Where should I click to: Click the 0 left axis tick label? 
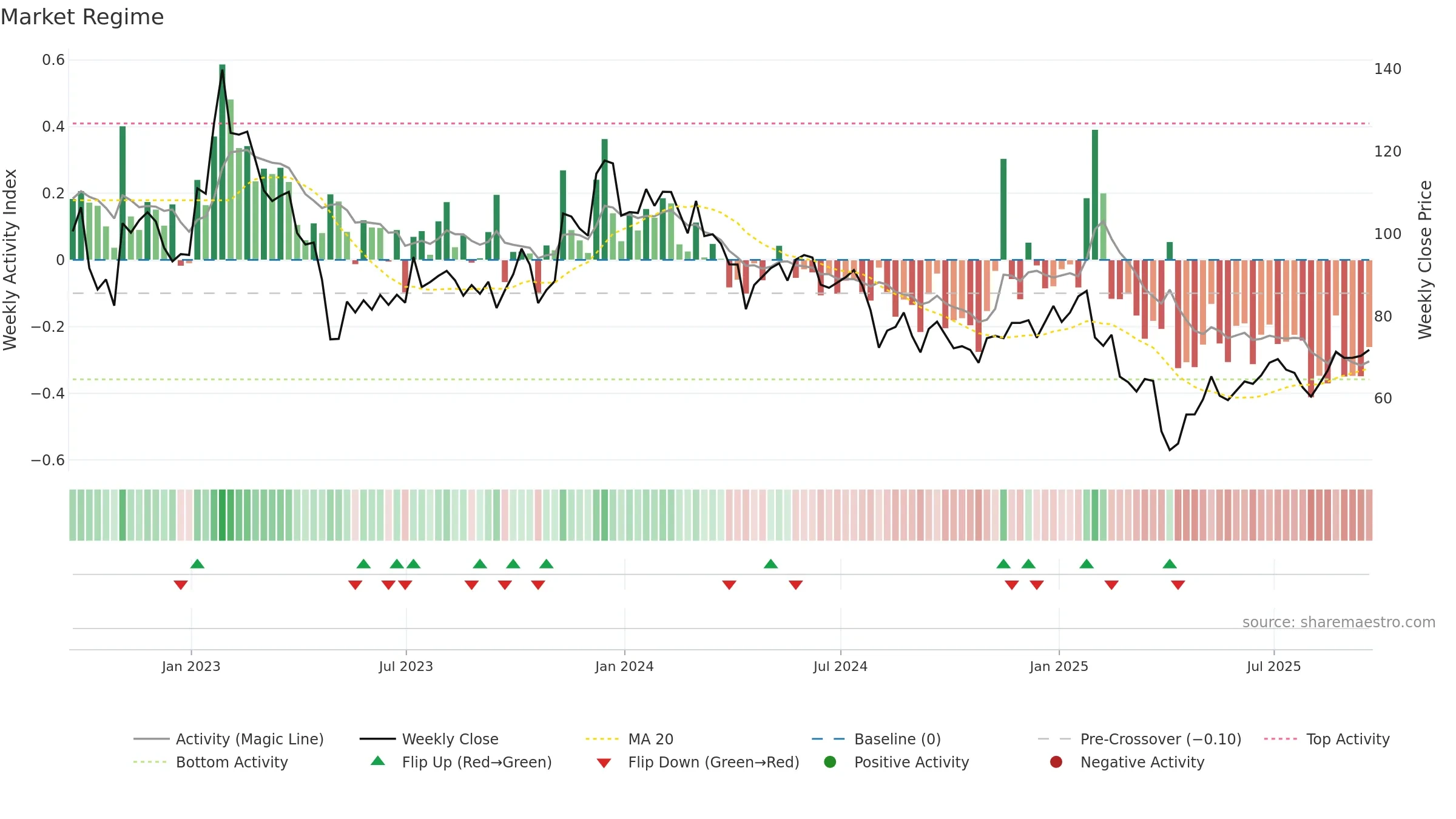pos(60,260)
